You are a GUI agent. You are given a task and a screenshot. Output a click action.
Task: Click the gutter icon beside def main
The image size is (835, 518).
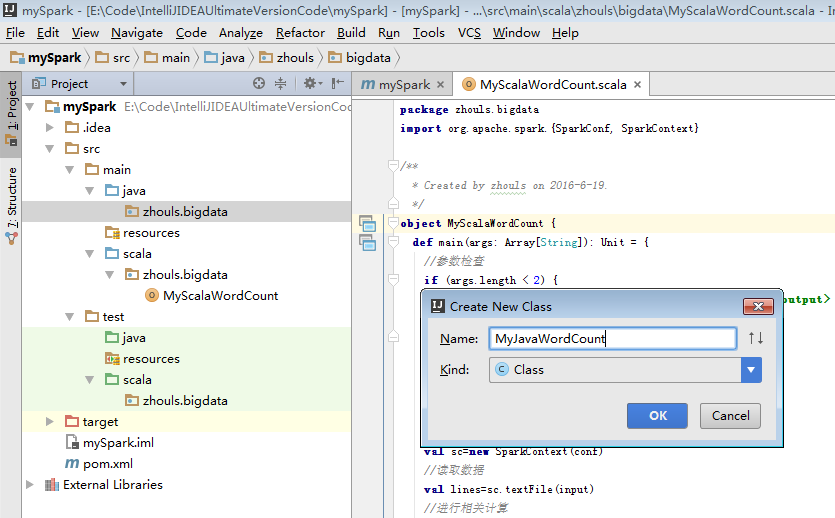pyautogui.click(x=367, y=243)
